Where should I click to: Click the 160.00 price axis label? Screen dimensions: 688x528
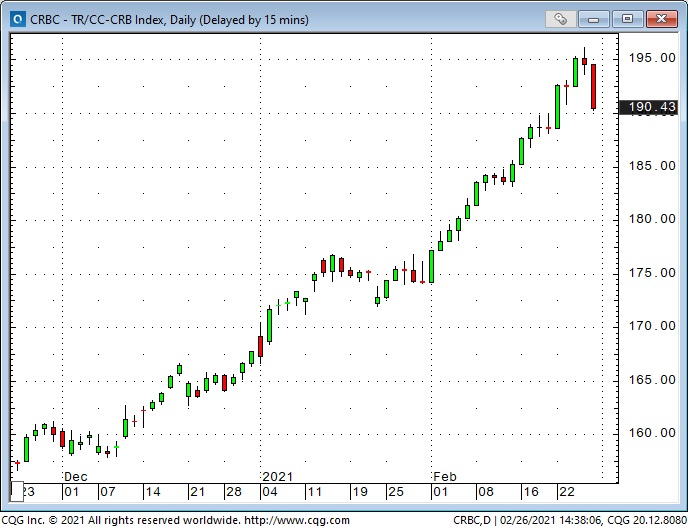(x=652, y=433)
